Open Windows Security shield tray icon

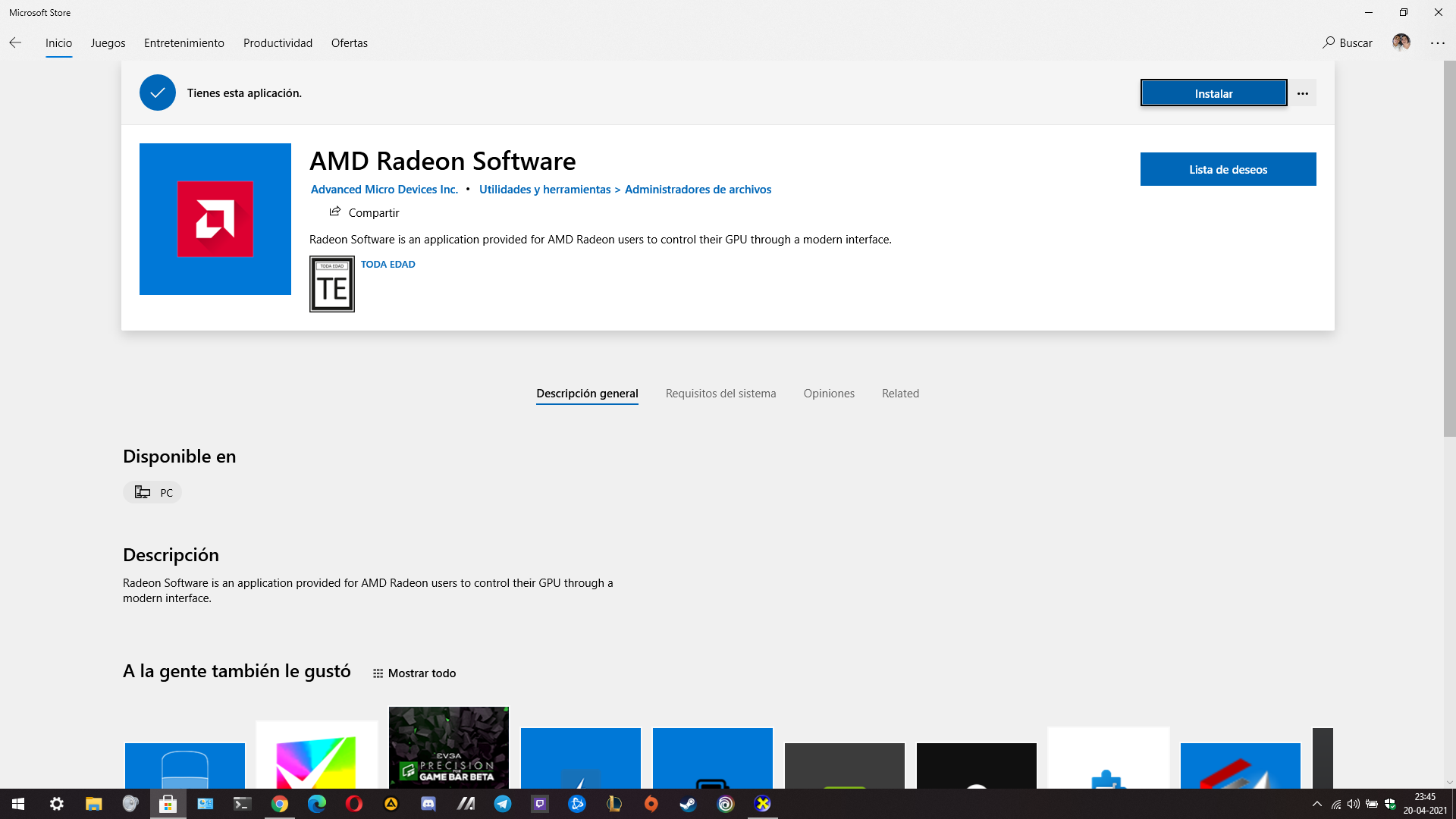[x=1390, y=804]
